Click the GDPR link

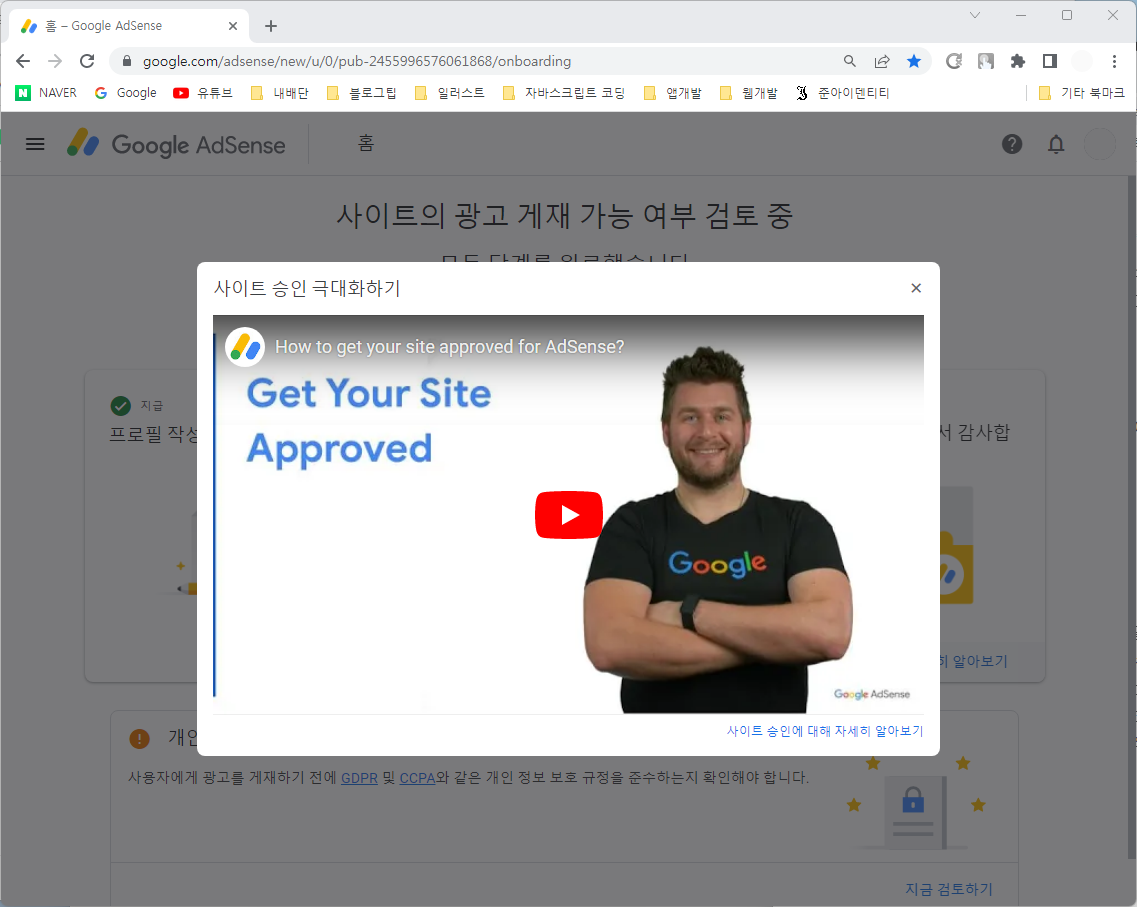click(x=359, y=778)
